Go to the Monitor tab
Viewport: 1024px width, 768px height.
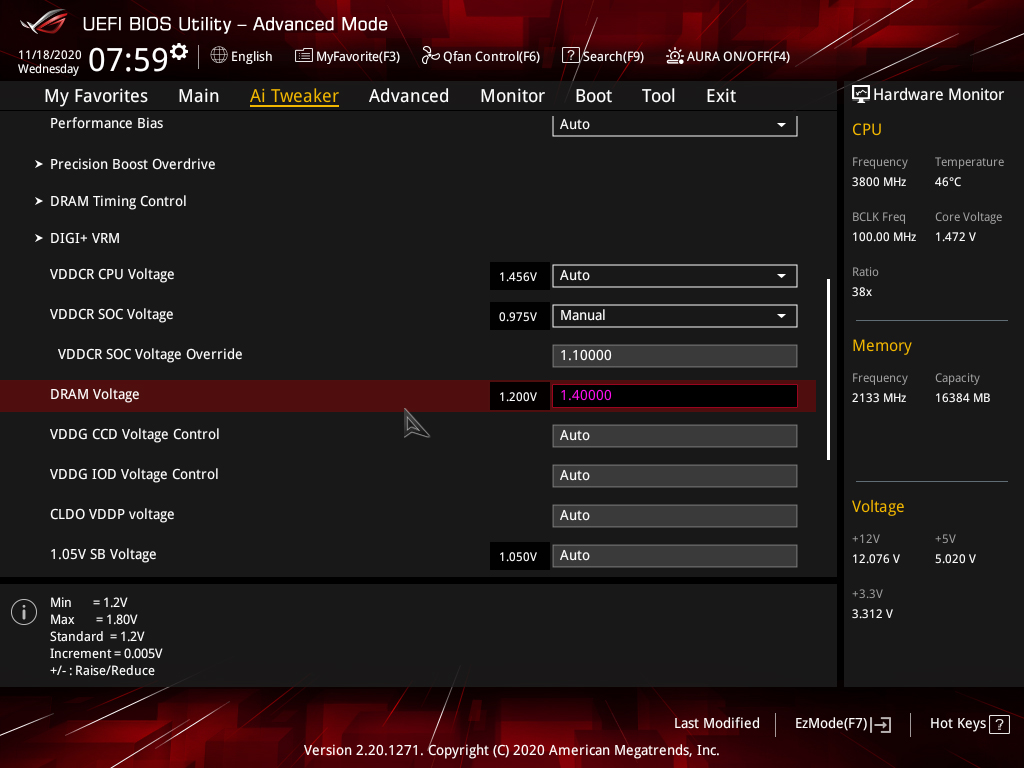512,96
